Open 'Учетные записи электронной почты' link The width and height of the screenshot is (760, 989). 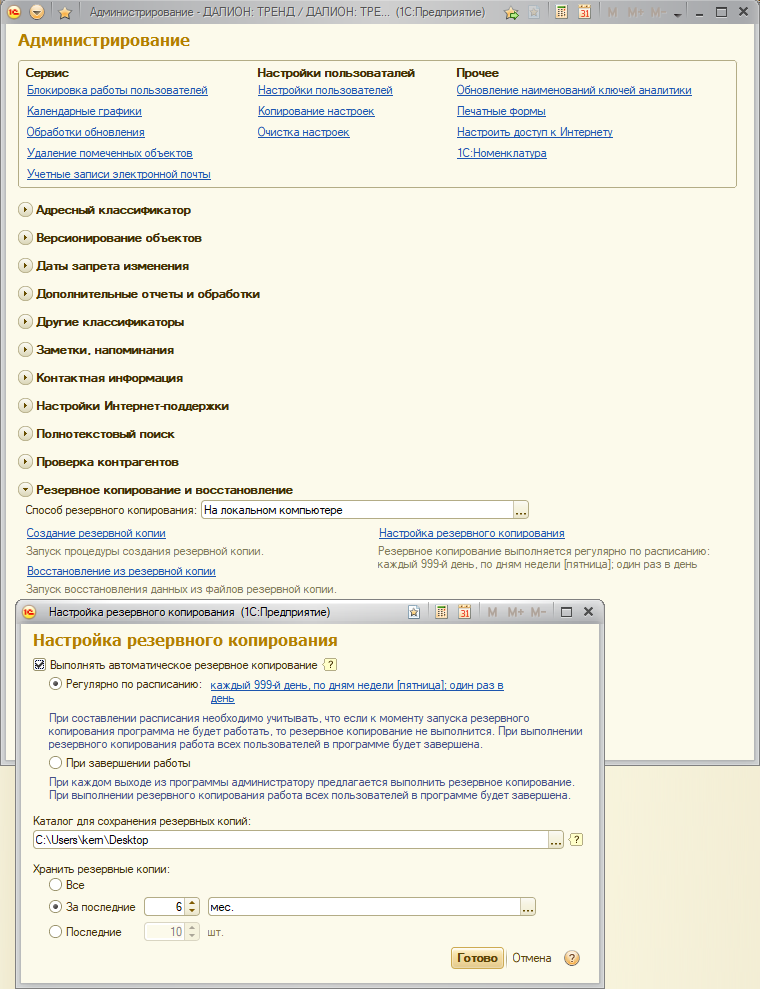119,174
